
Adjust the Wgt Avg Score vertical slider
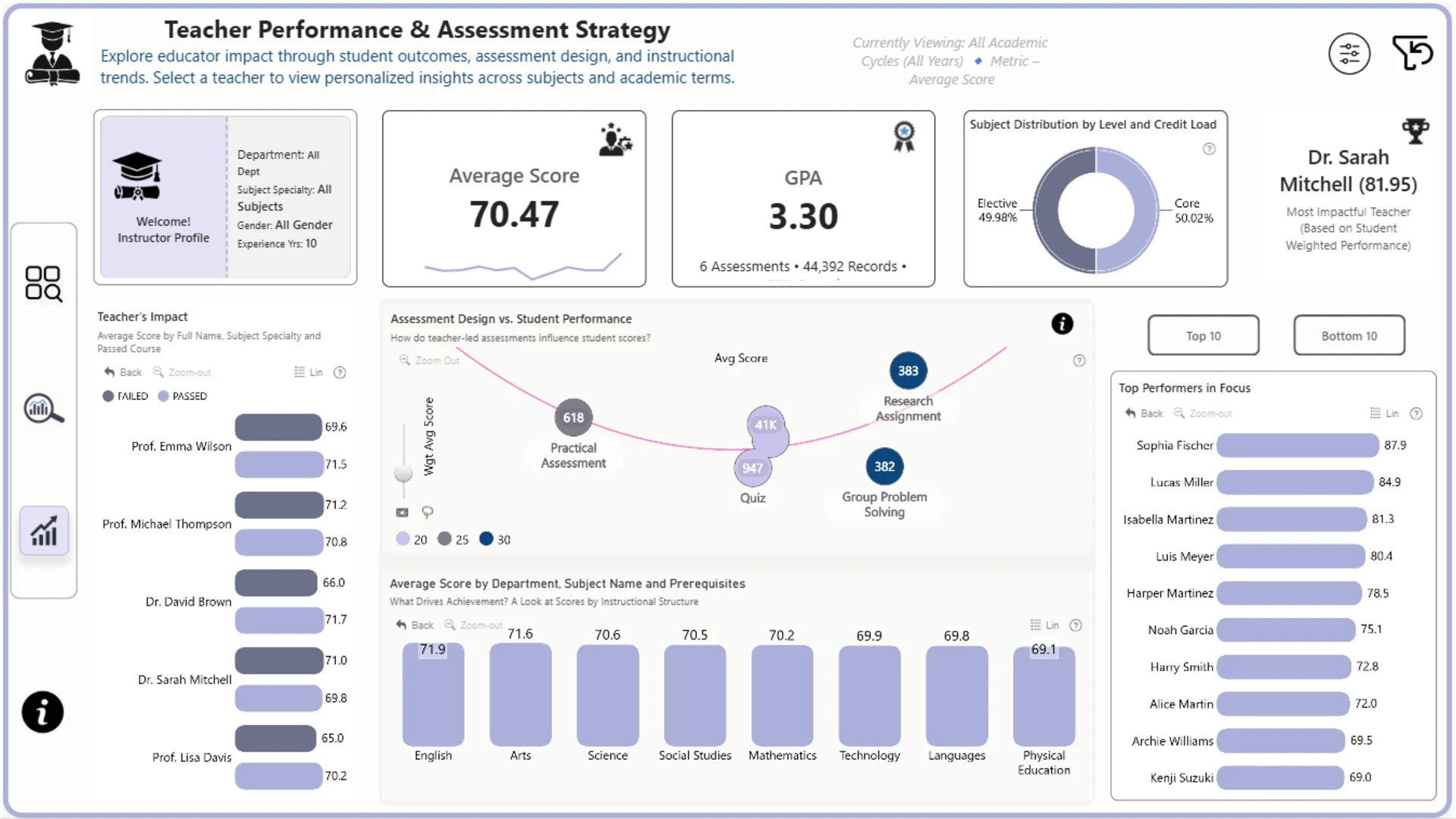403,473
